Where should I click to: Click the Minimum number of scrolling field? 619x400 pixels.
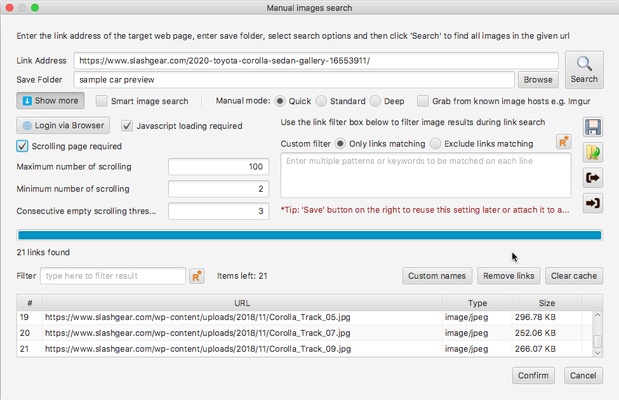(218, 189)
